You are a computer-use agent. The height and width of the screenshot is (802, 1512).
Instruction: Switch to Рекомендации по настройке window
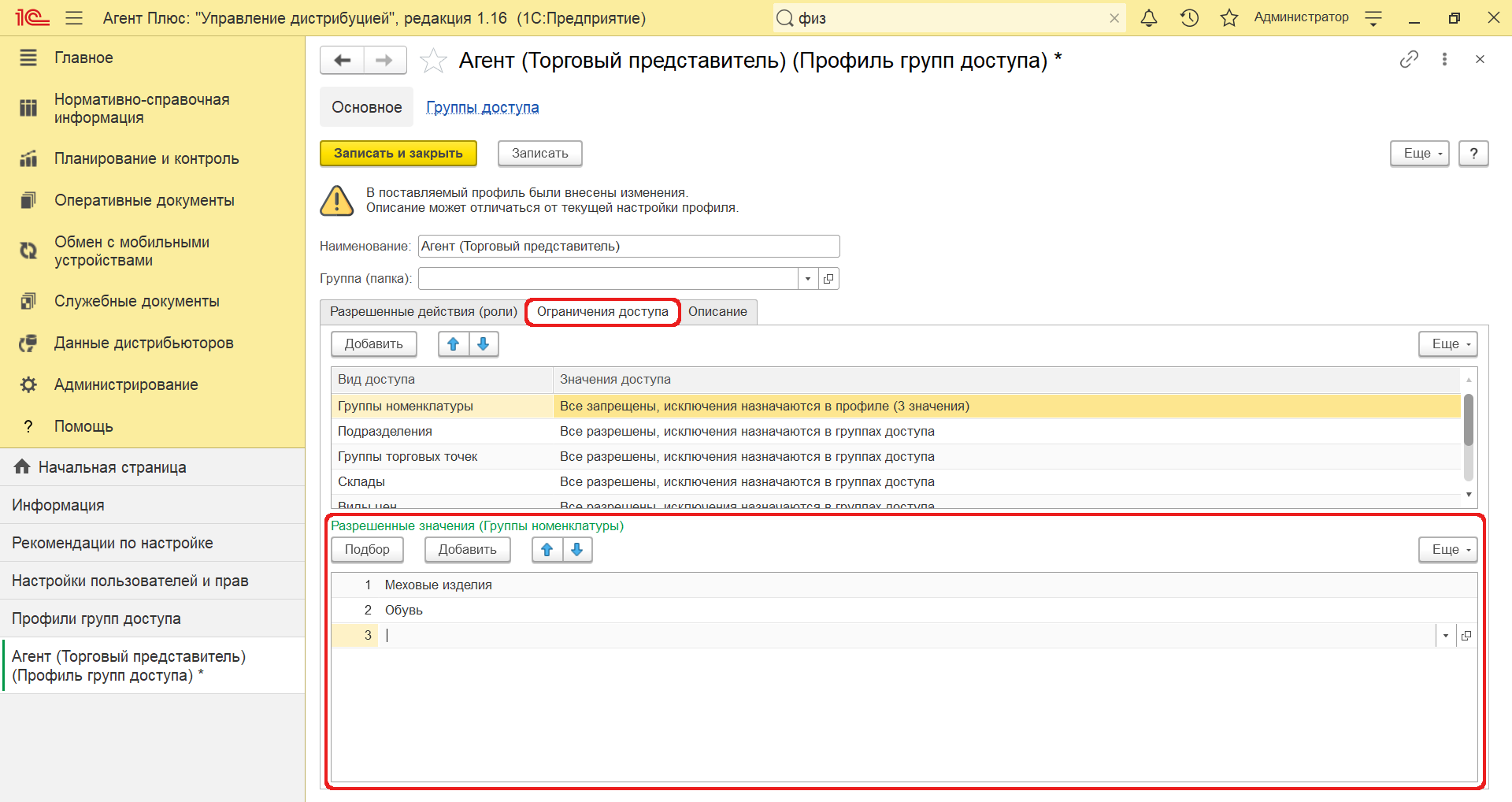coord(152,543)
